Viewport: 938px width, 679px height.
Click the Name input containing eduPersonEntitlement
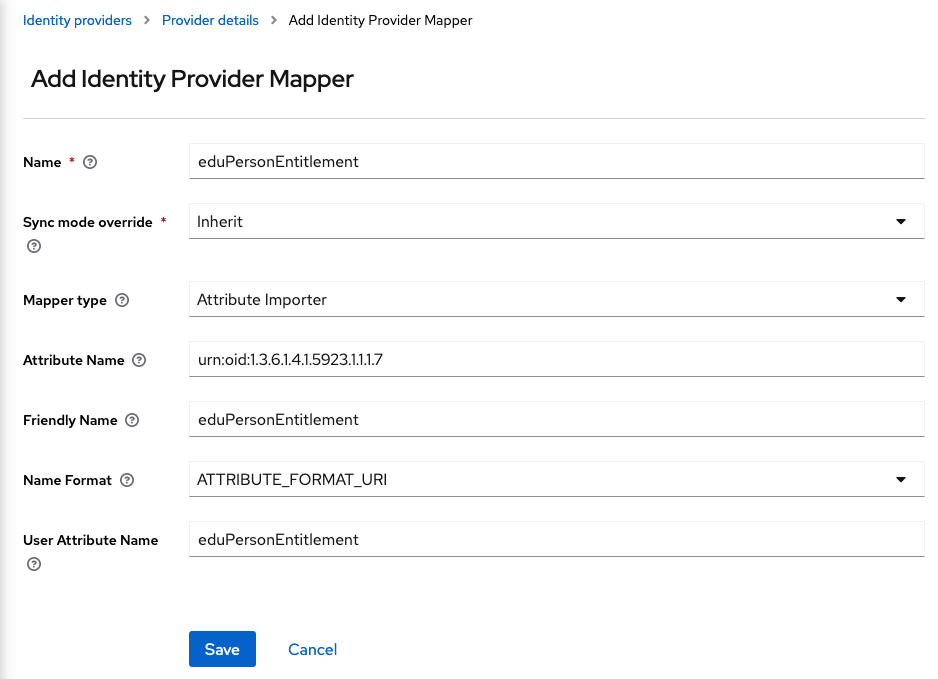point(556,161)
